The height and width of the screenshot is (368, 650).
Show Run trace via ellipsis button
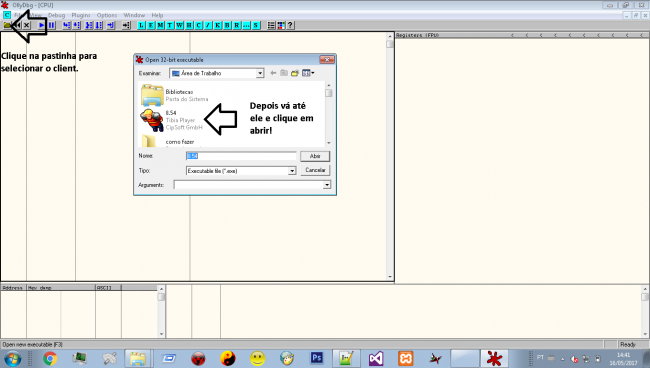[x=246, y=25]
